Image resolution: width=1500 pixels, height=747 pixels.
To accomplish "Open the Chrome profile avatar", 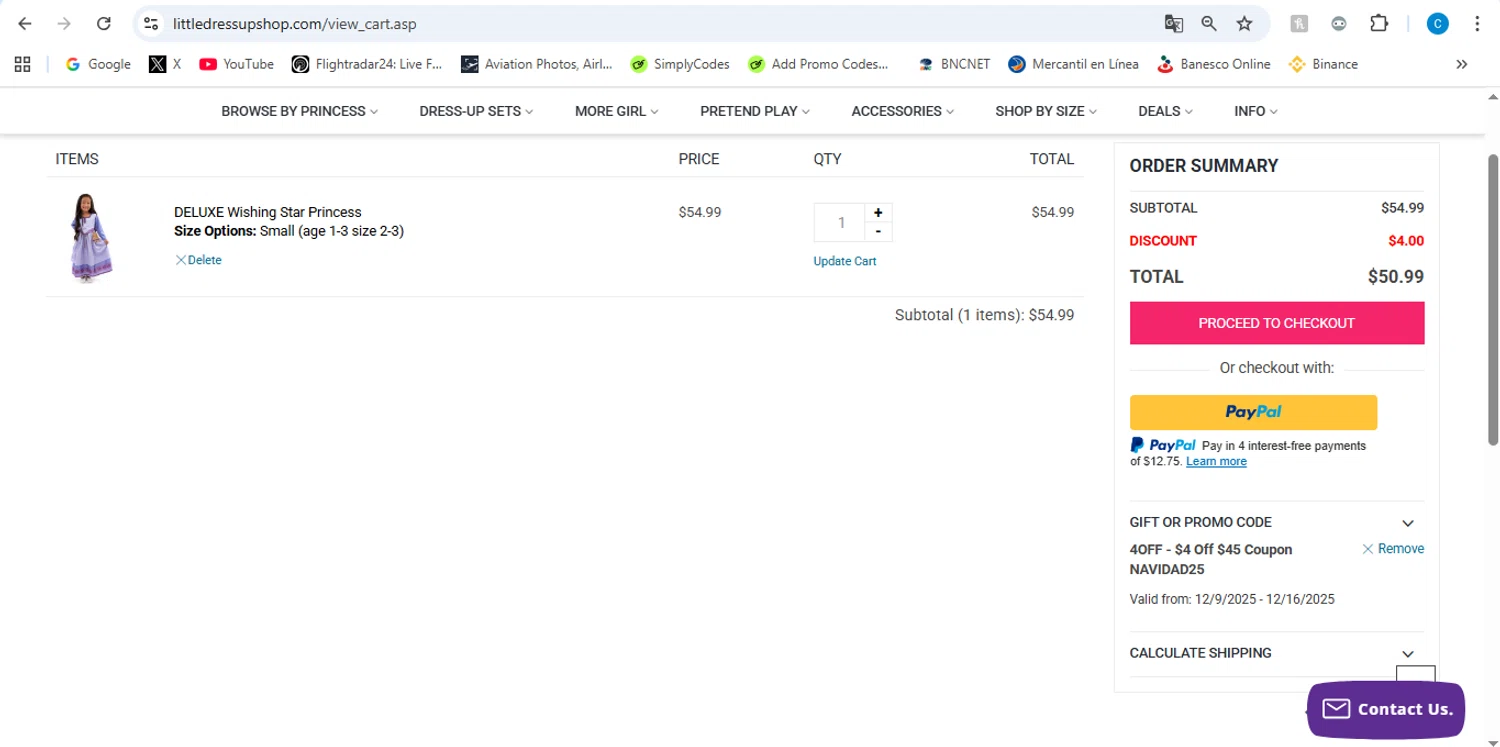I will [1437, 23].
